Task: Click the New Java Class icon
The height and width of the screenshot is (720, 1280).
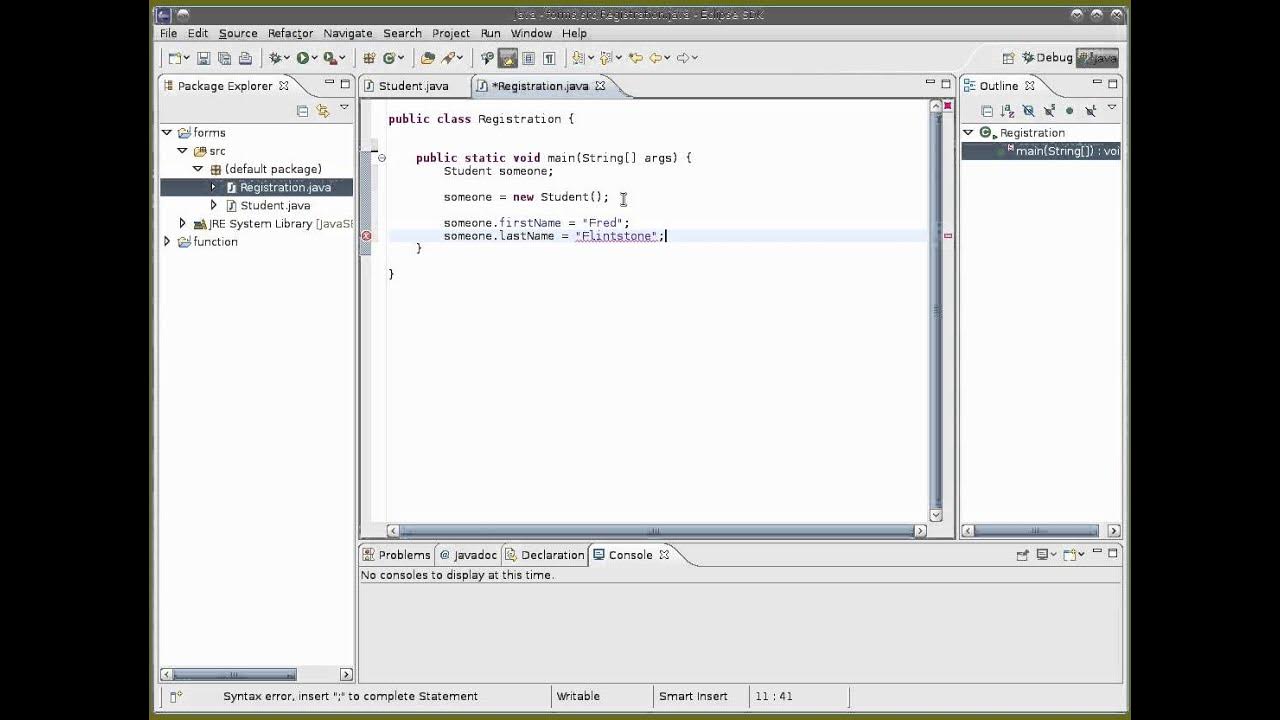Action: 389,58
